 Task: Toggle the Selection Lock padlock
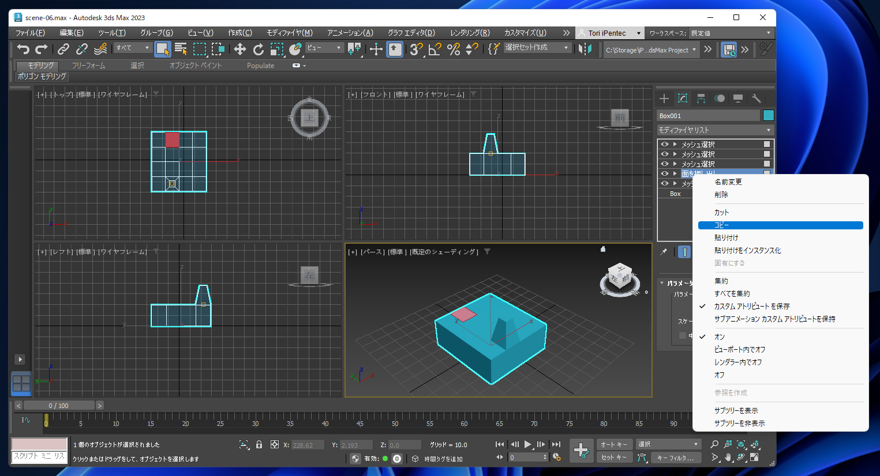[x=259, y=445]
